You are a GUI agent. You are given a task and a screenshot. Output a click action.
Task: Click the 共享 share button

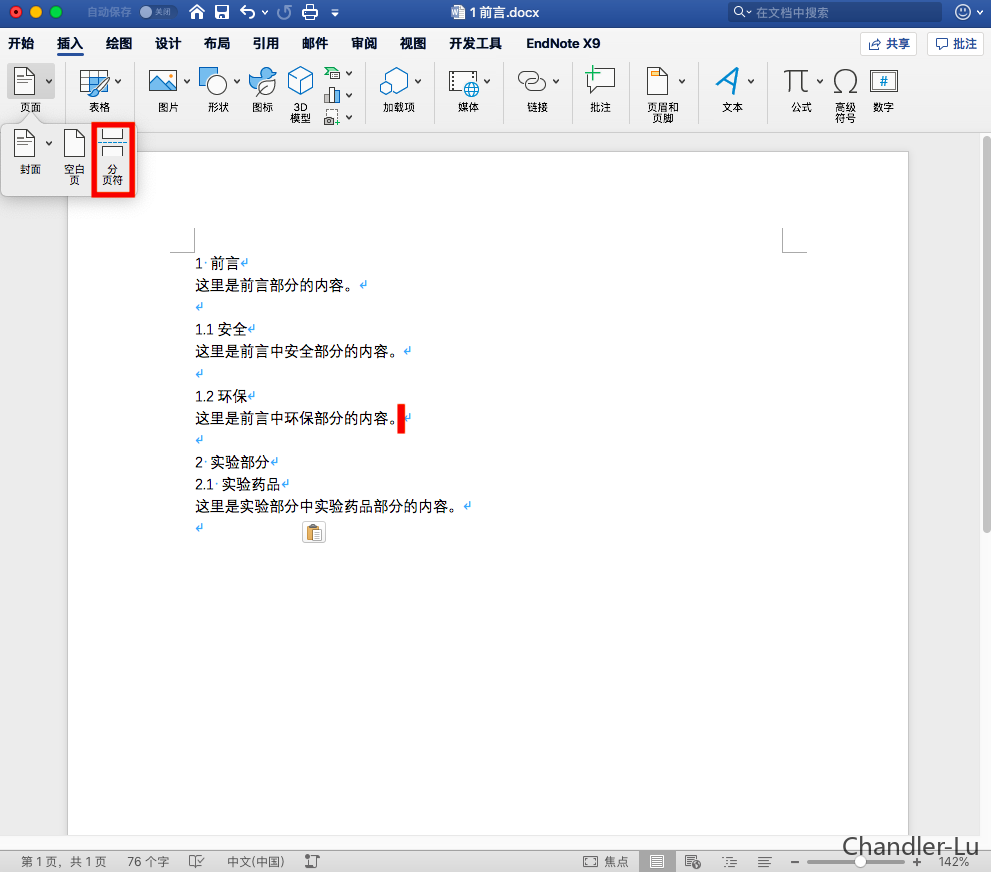pos(889,44)
